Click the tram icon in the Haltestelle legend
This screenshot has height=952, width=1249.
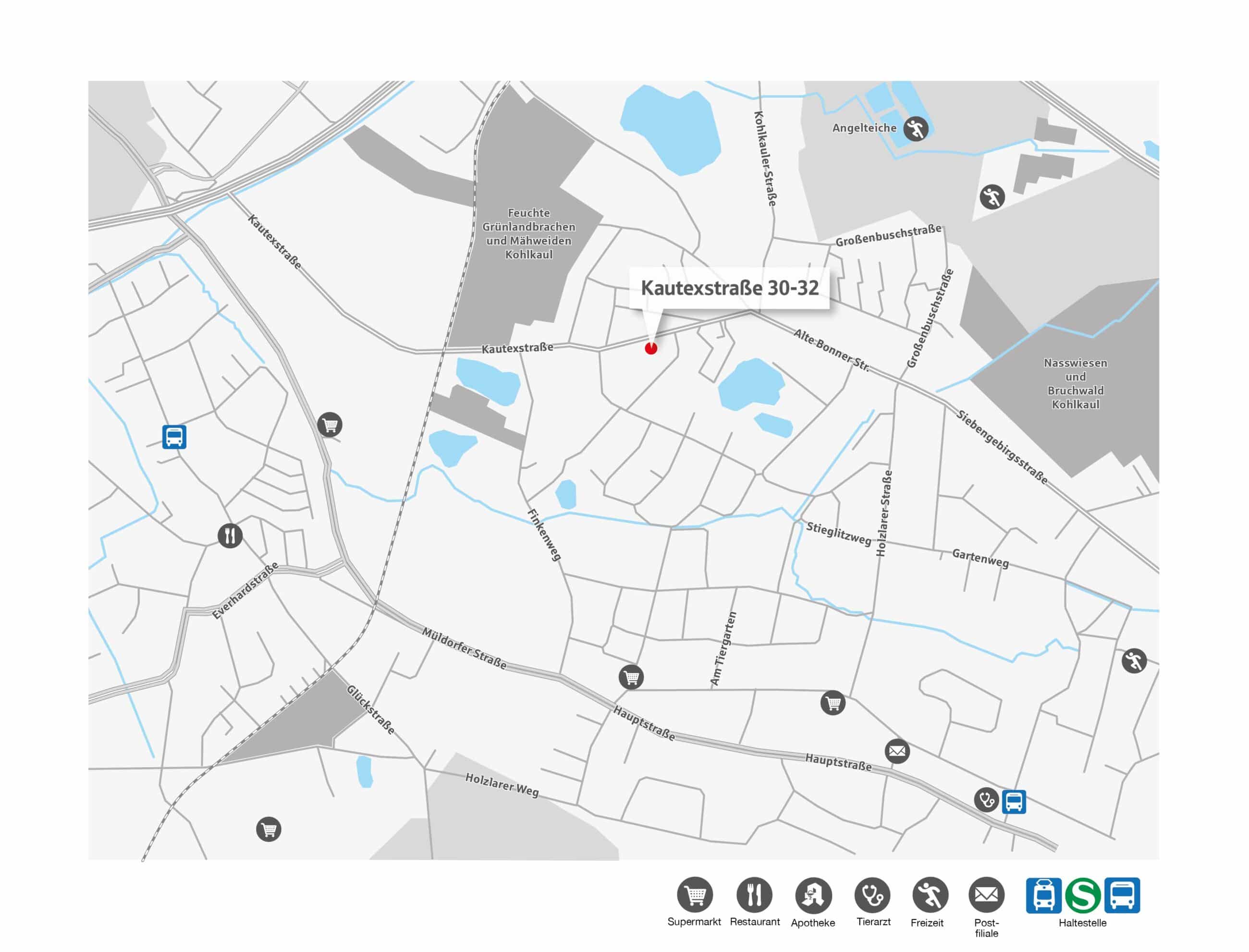[1044, 895]
